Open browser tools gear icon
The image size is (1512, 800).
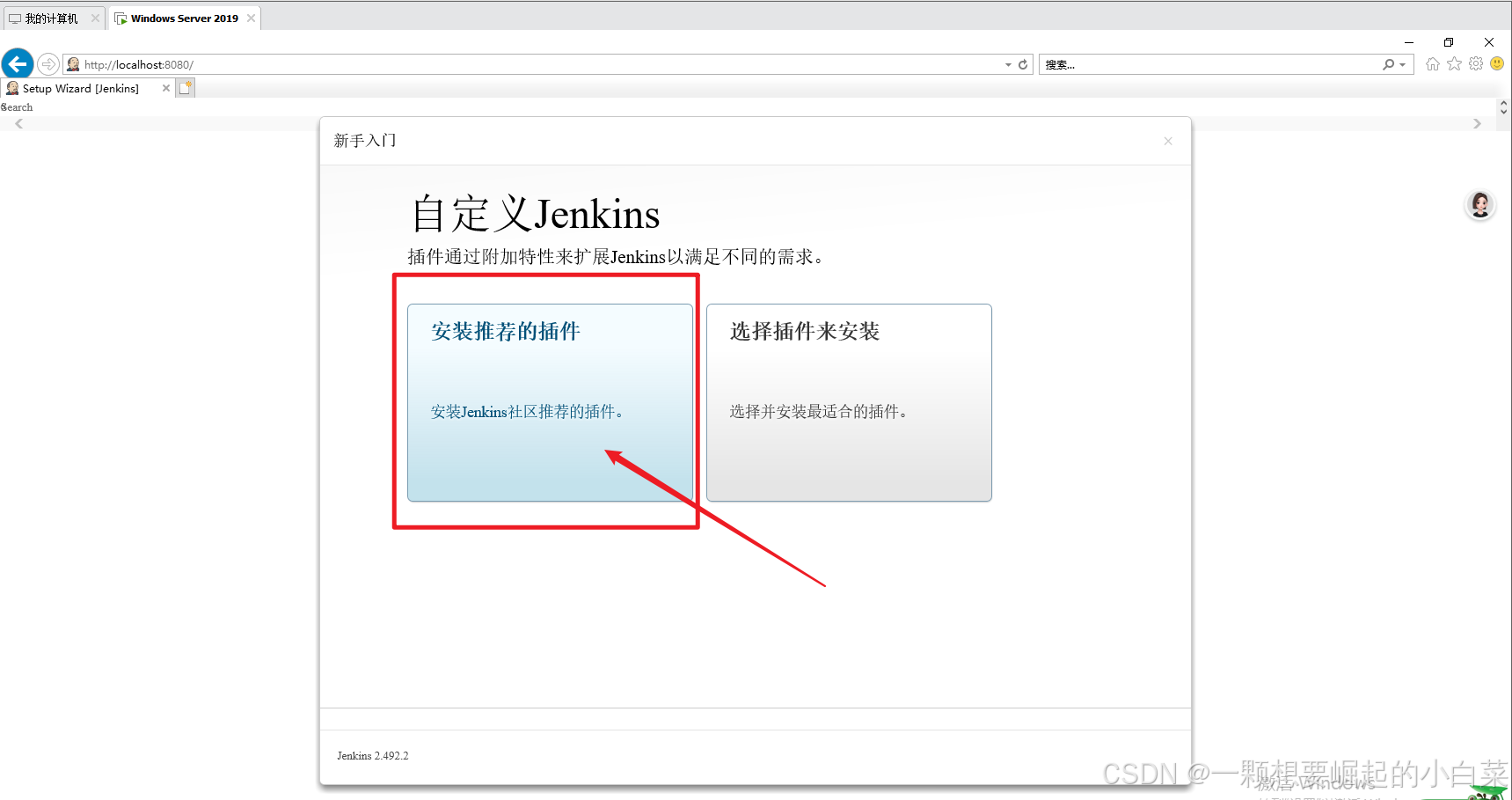1476,64
